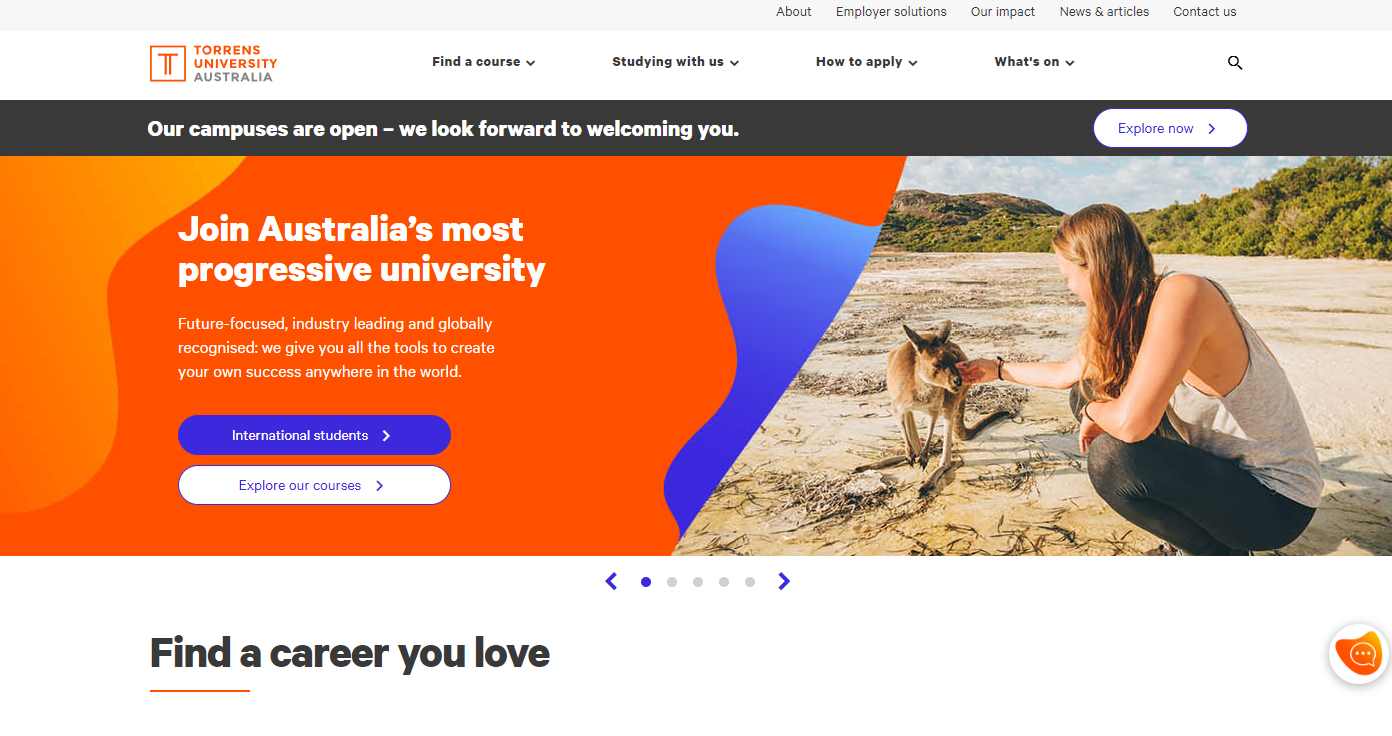Select the third carousel dot
The image size is (1392, 736).
coord(698,582)
